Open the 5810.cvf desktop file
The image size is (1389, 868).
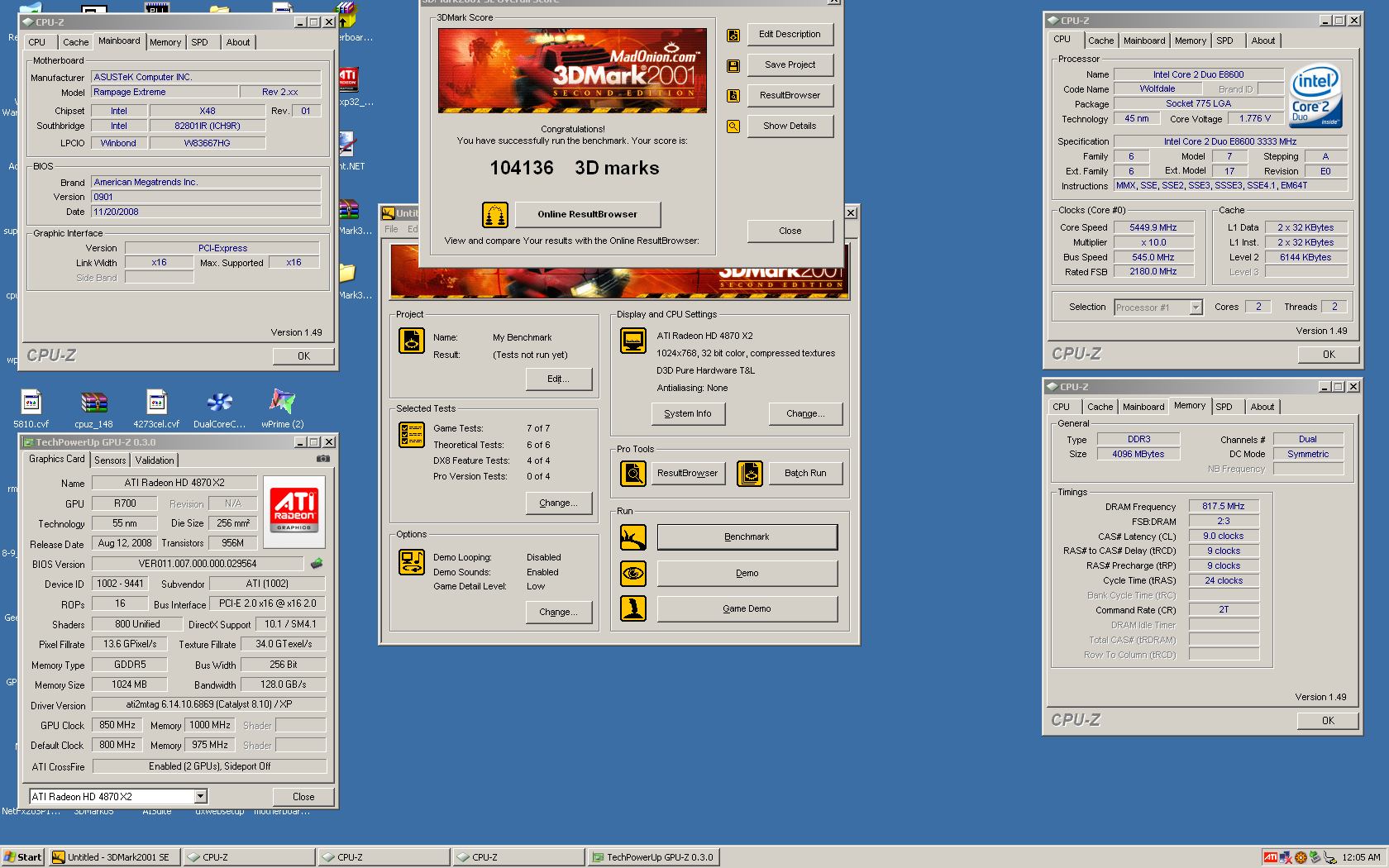pyautogui.click(x=31, y=409)
